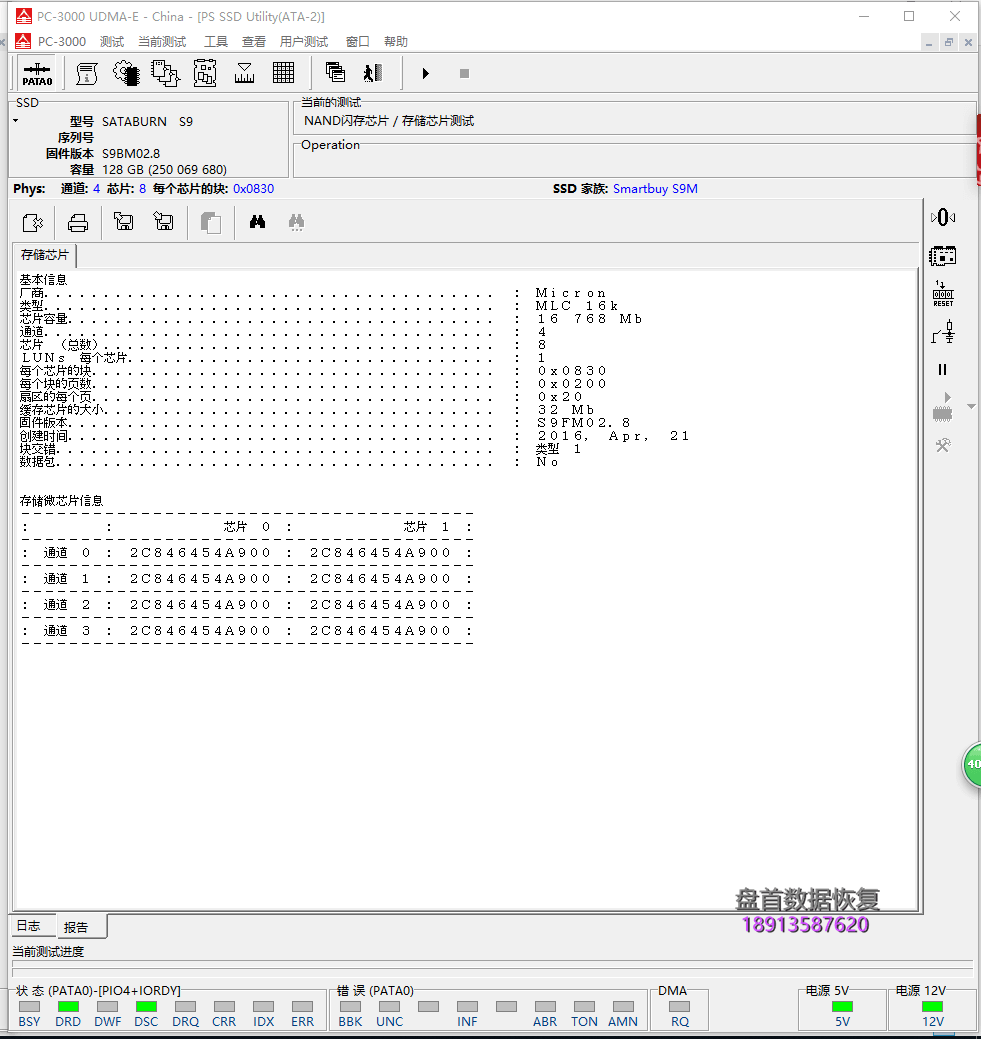Expand the small arrow in the SSD panel
The height and width of the screenshot is (1039, 981).
pos(15,121)
